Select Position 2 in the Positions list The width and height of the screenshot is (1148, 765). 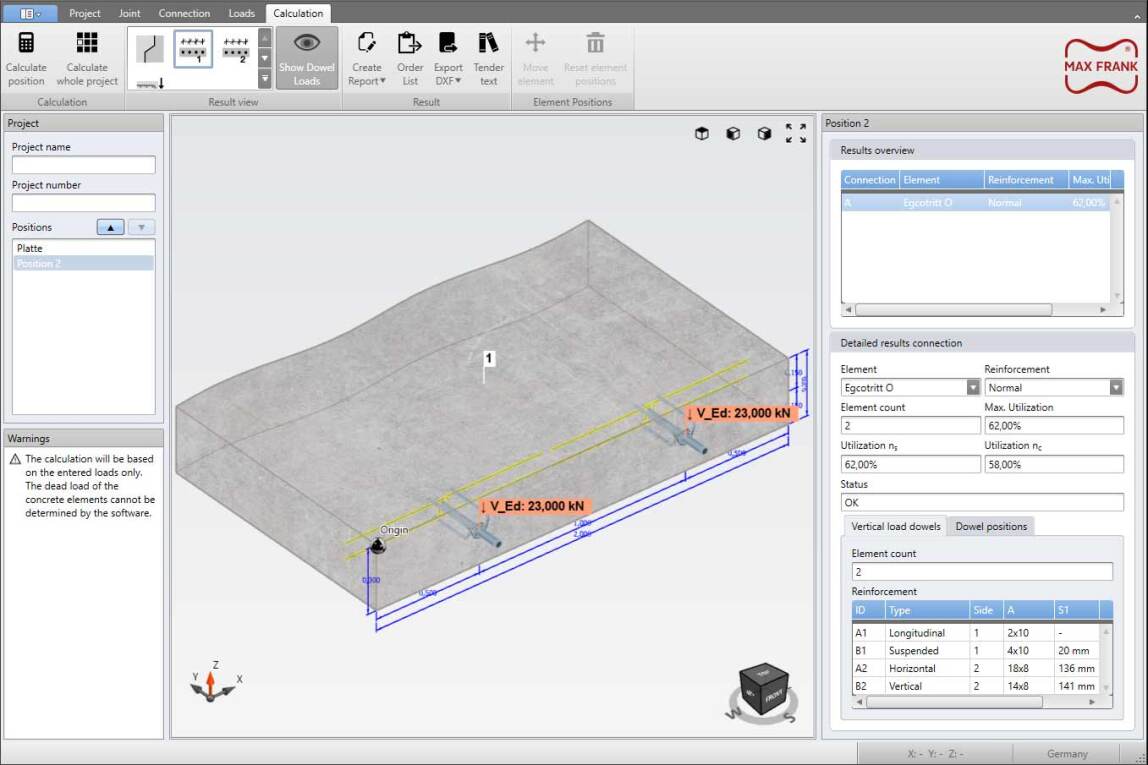tap(83, 264)
